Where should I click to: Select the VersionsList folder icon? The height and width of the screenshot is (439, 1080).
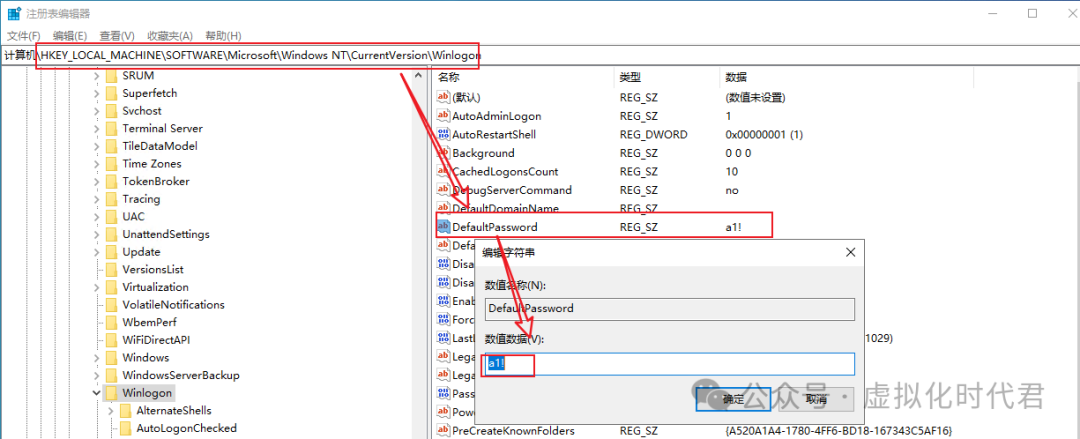pos(112,269)
